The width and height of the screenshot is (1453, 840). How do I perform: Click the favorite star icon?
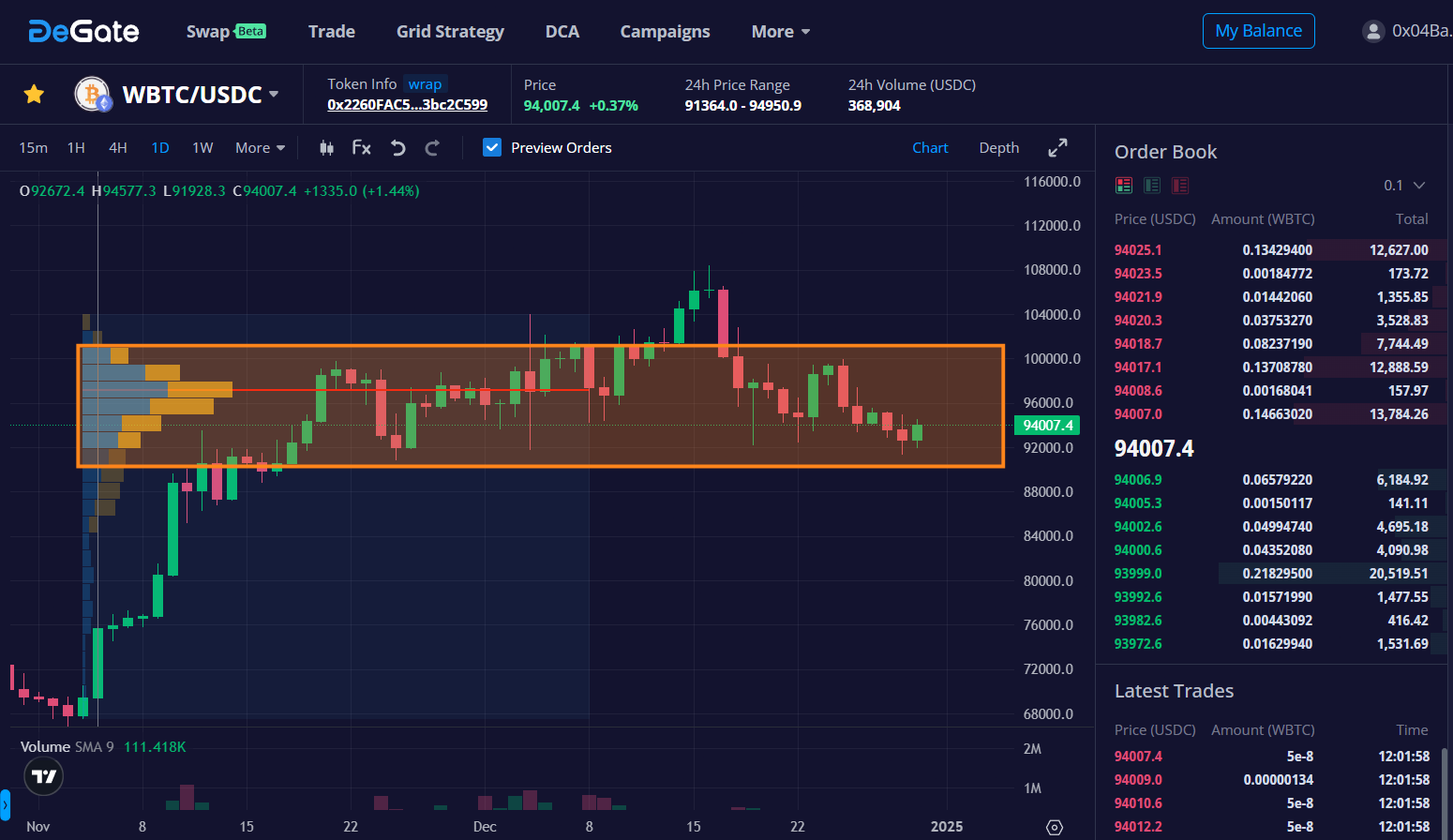(x=34, y=94)
